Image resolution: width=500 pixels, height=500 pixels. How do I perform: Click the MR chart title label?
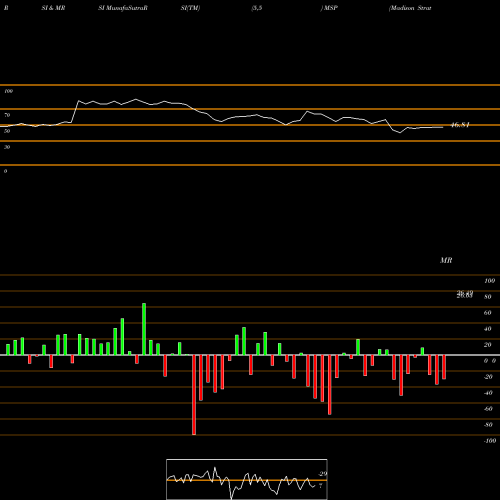tap(446, 260)
